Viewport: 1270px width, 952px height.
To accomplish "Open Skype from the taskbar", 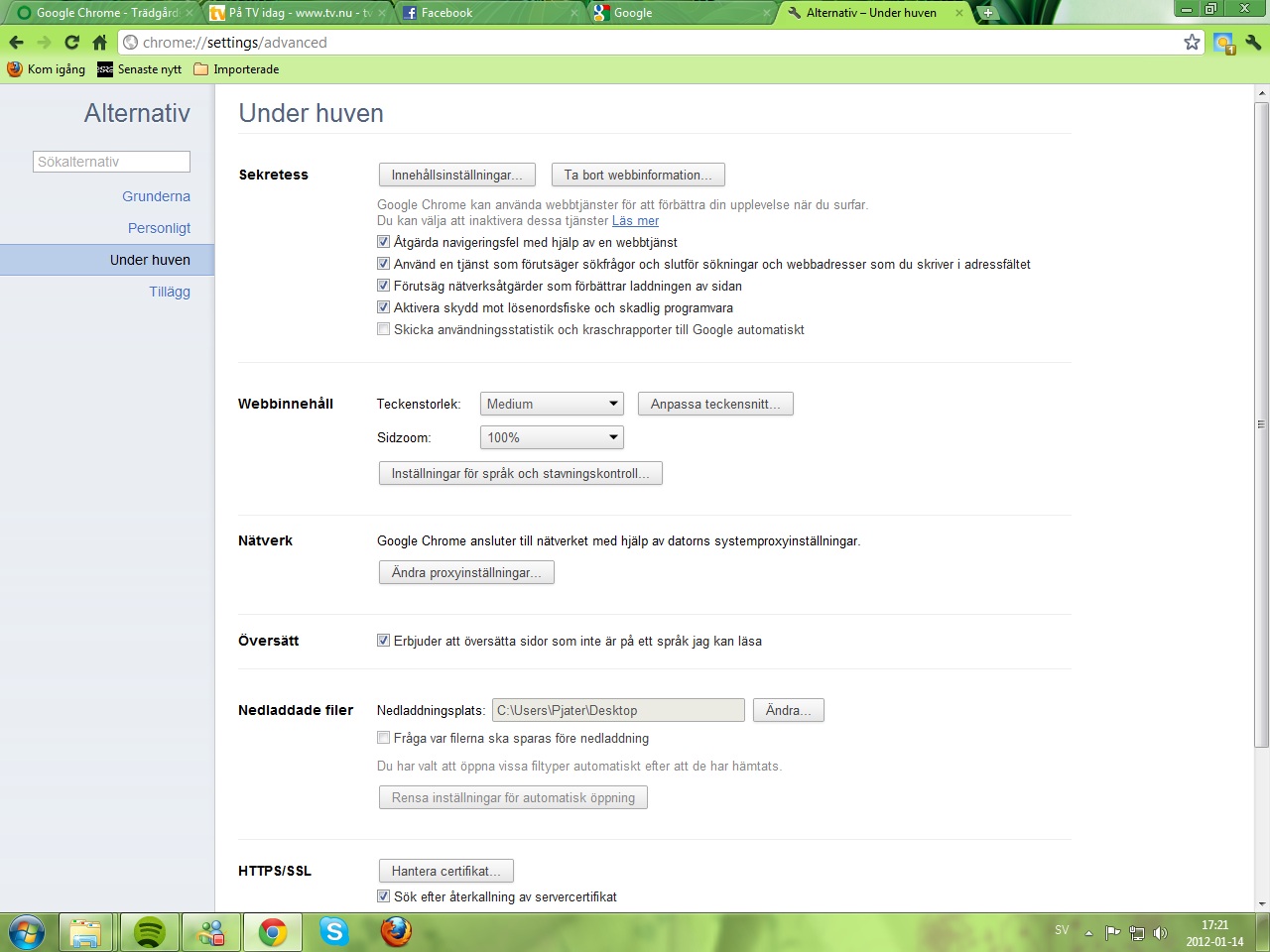I will pos(333,932).
